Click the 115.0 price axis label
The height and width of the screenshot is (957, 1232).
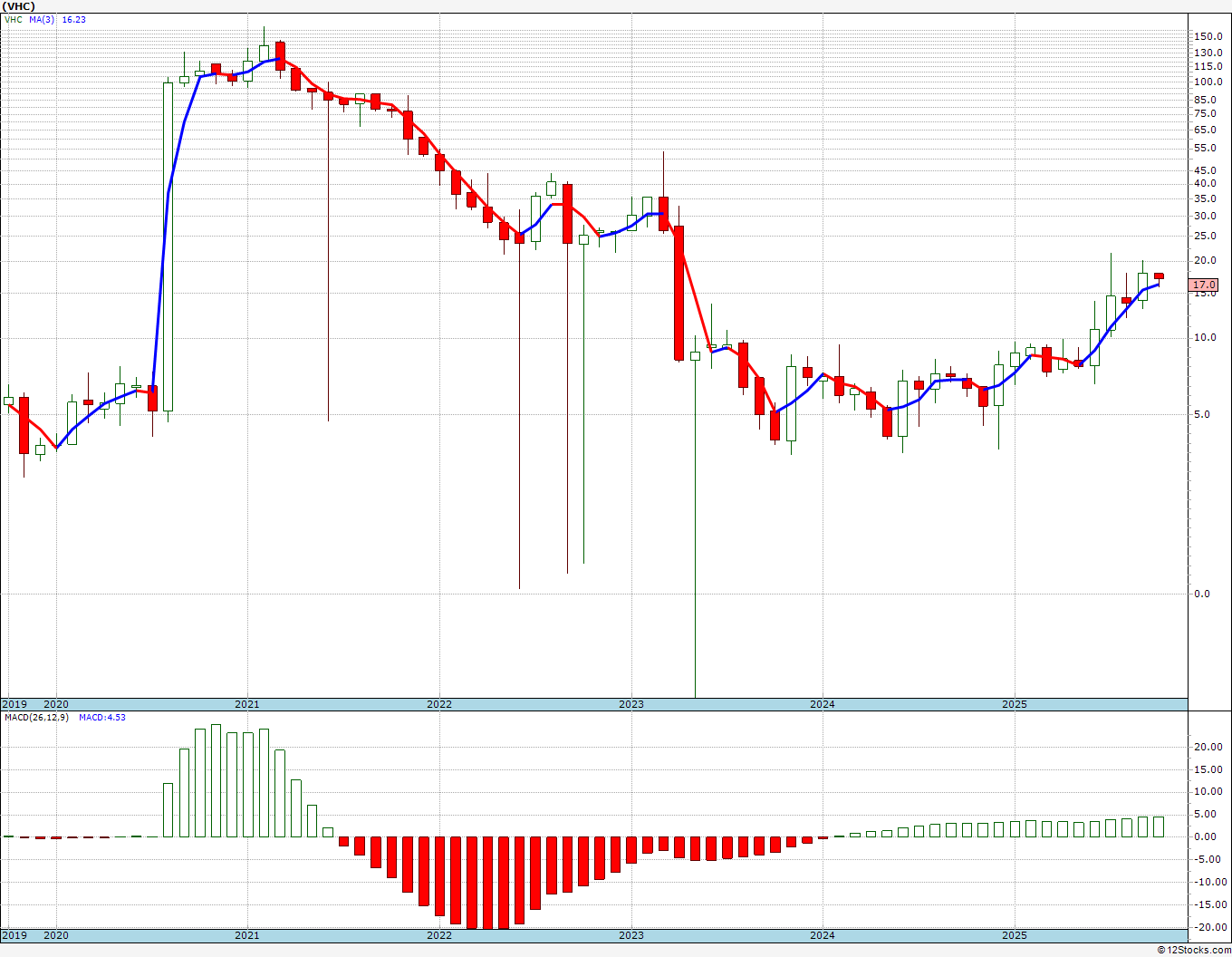[x=1208, y=66]
